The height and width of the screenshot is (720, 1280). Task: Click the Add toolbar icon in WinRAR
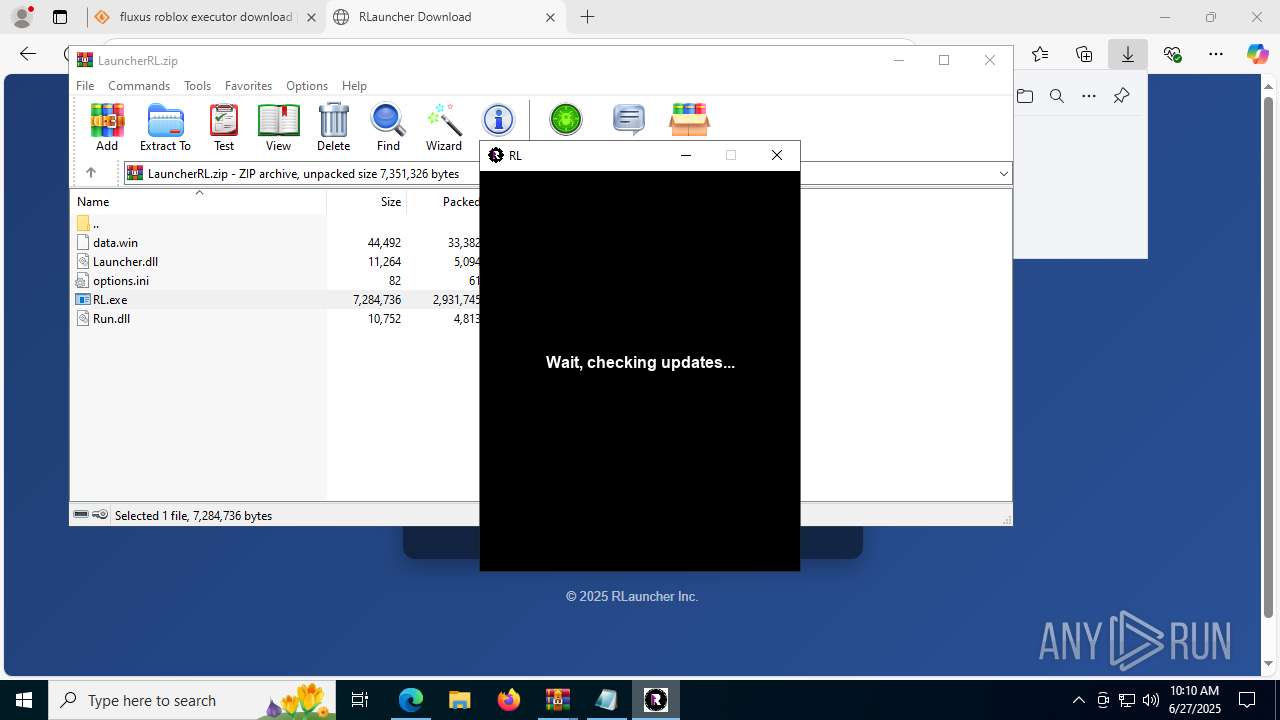[107, 127]
